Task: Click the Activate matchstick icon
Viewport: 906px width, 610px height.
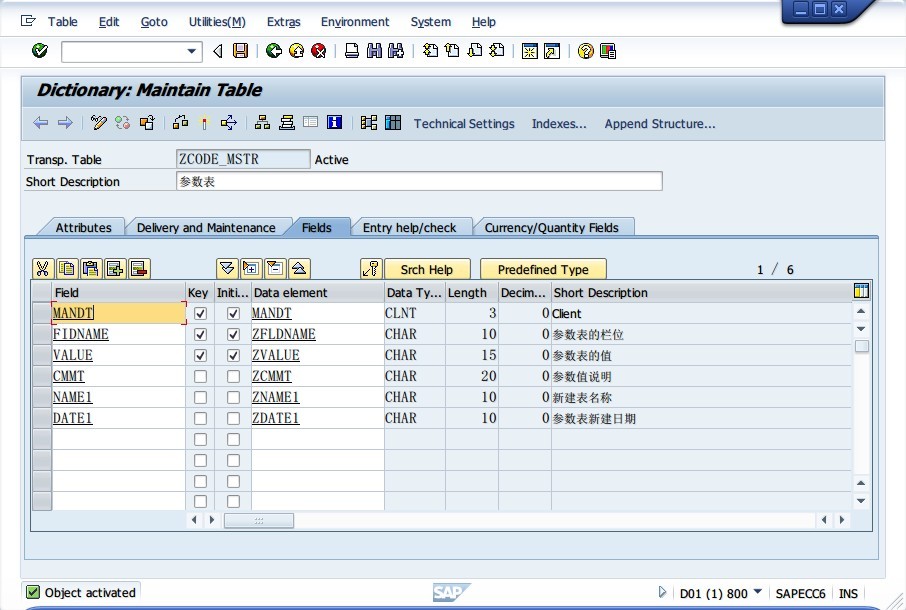Action: pyautogui.click(x=203, y=122)
